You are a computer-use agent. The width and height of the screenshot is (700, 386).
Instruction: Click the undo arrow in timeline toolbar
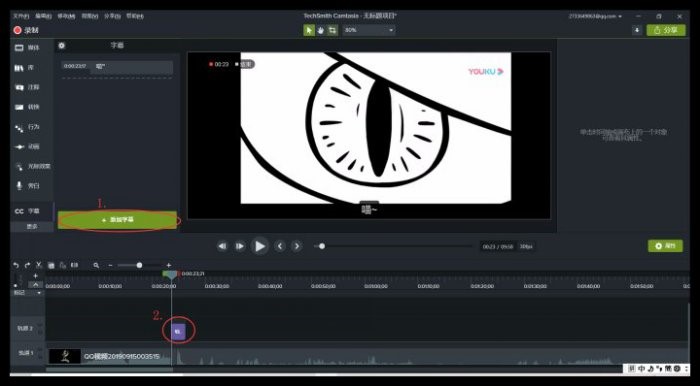(16, 265)
